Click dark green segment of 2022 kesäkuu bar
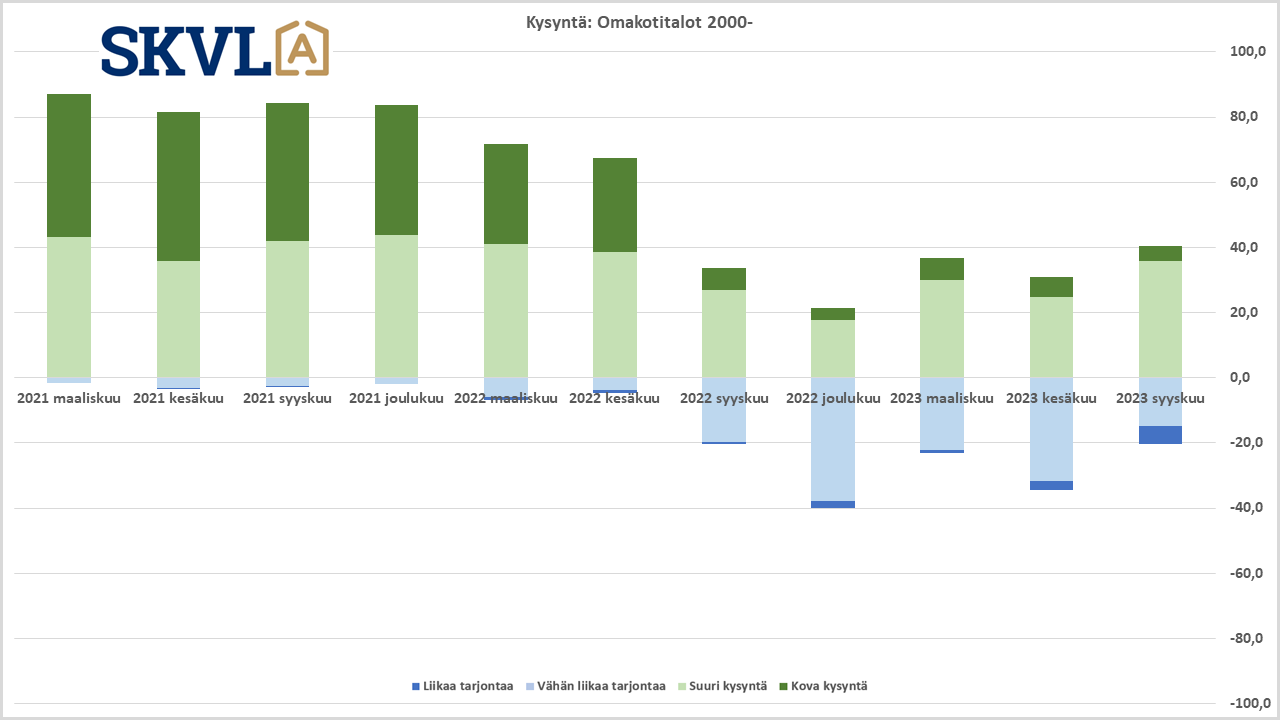The image size is (1280, 720). tap(614, 205)
